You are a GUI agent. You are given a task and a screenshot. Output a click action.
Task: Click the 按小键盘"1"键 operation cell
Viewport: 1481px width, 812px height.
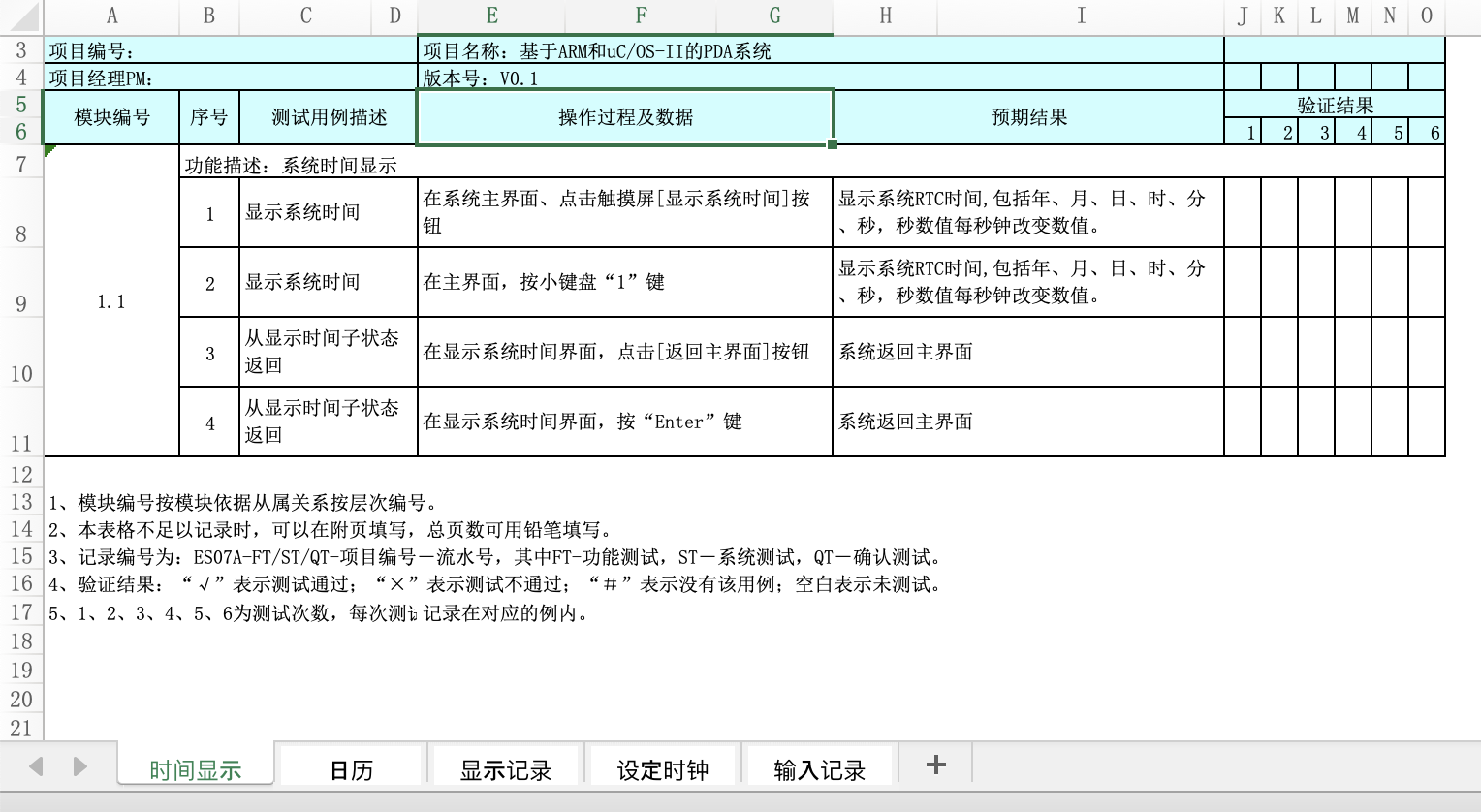point(625,282)
